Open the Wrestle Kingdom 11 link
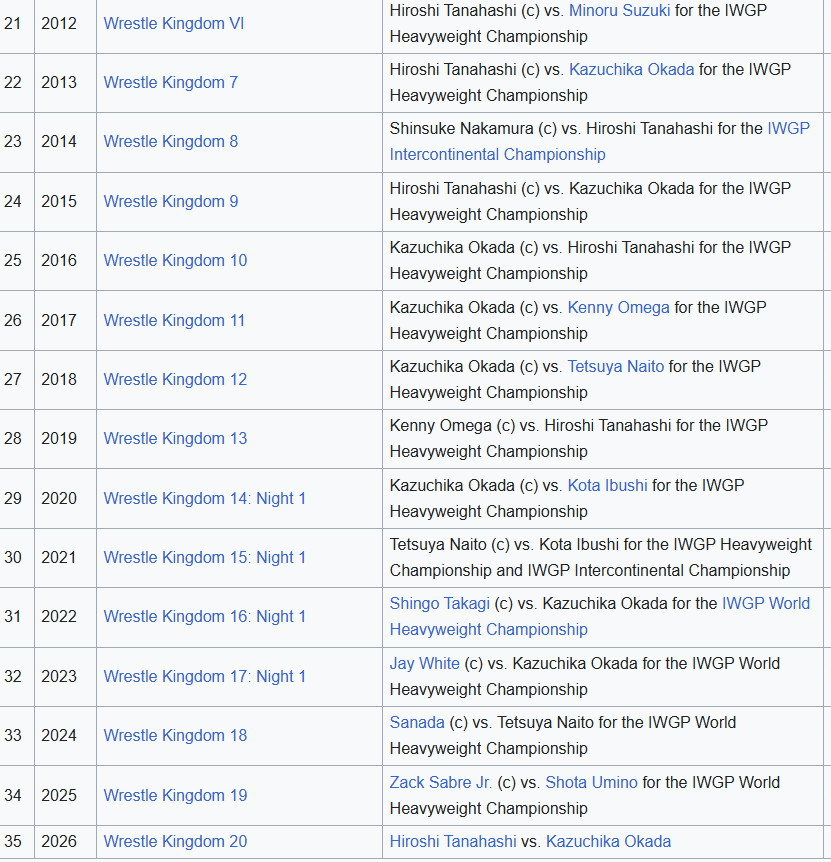The width and height of the screenshot is (831, 862). pyautogui.click(x=174, y=321)
